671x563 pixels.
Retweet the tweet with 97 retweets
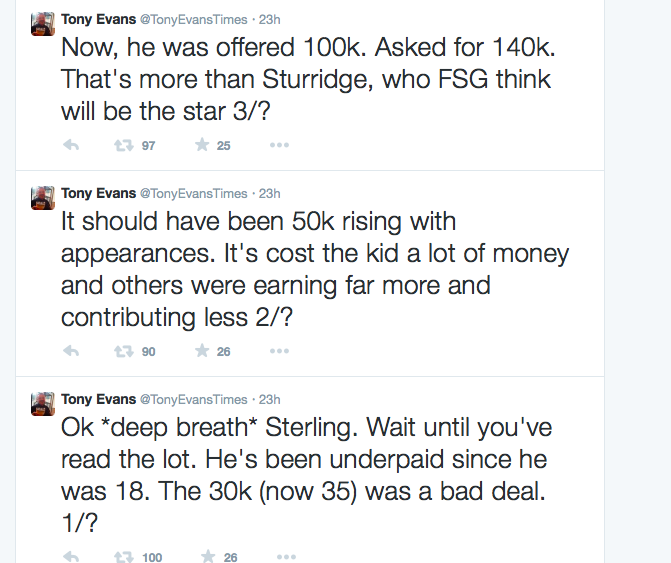click(124, 145)
